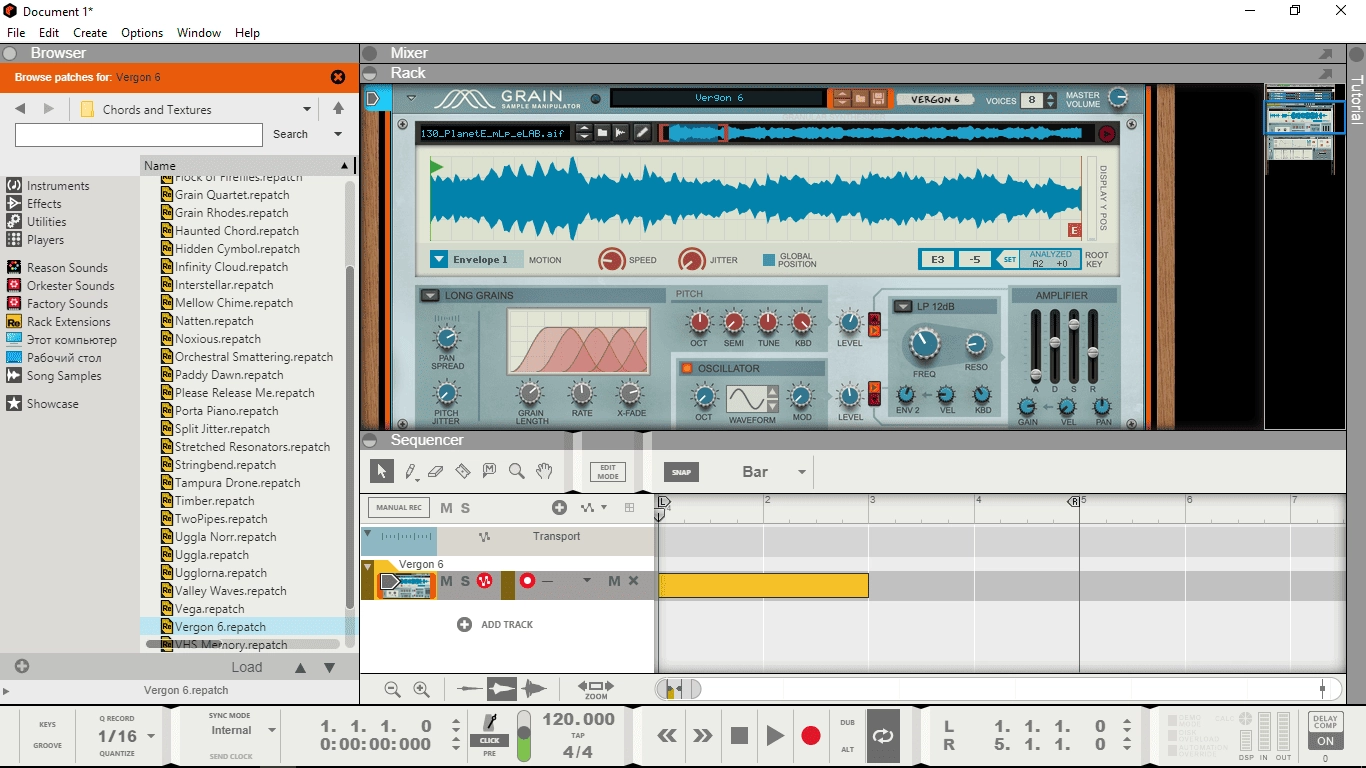Click the save patch floppy icon in Grain

coord(878,99)
